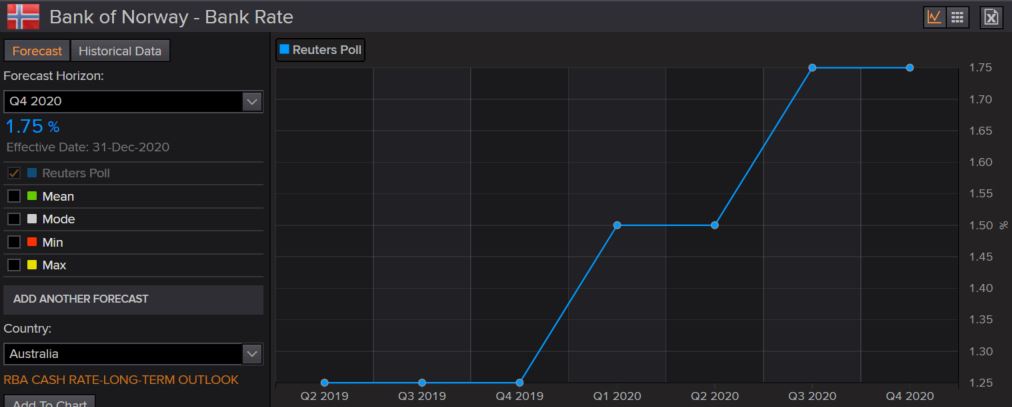
Task: Click the Bank of Norway - Bank Rate title
Action: click(x=171, y=17)
